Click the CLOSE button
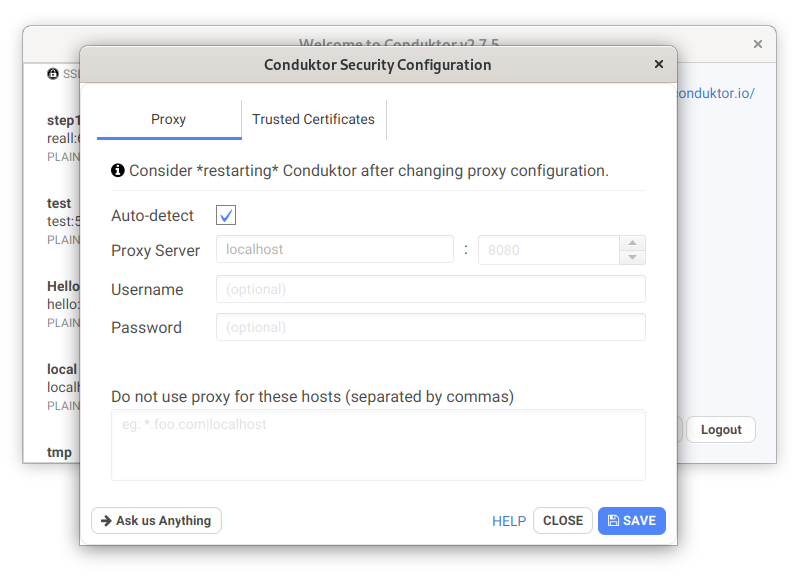The height and width of the screenshot is (578, 803). click(x=563, y=521)
